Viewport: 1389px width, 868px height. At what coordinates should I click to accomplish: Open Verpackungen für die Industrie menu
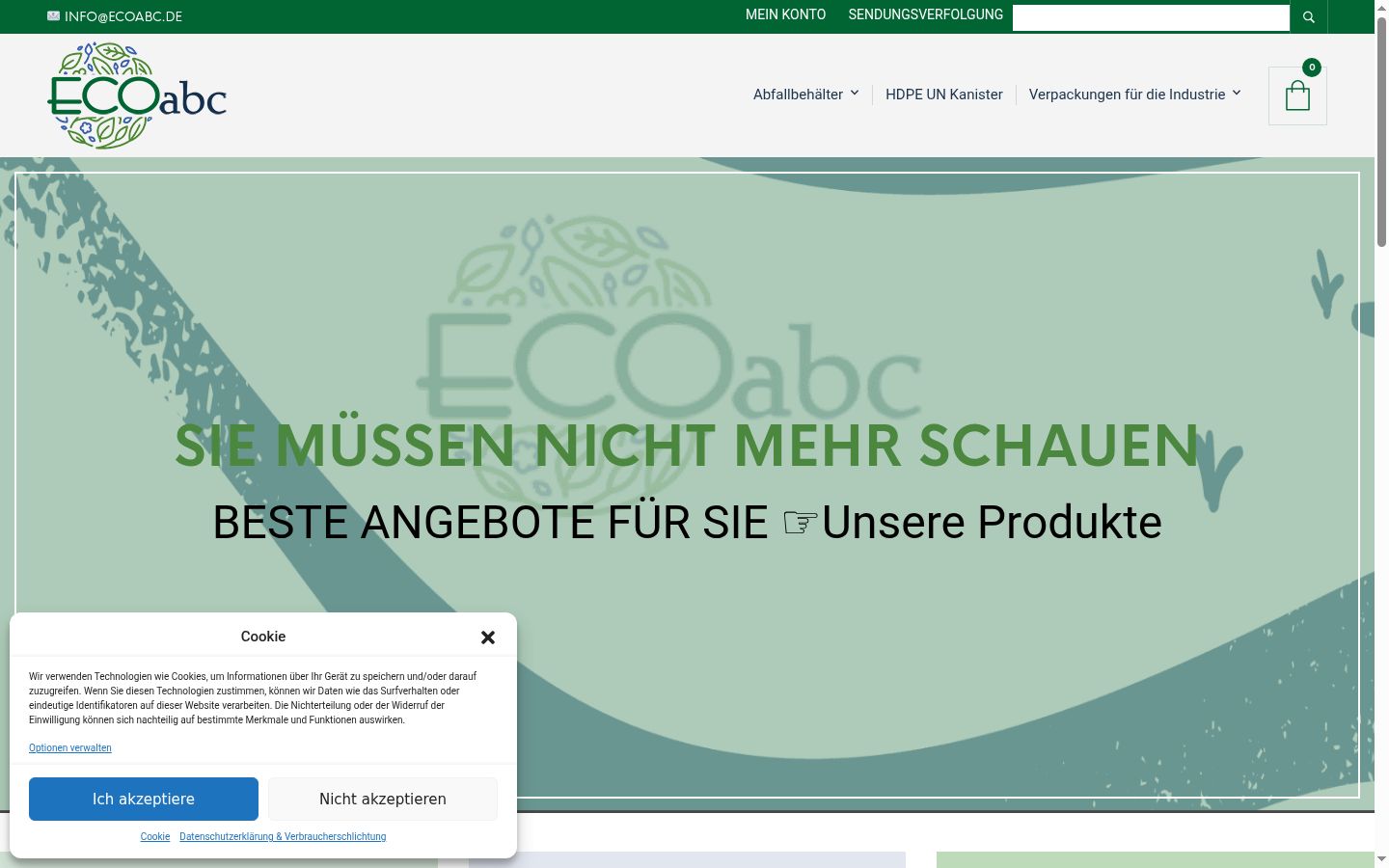(x=1127, y=95)
